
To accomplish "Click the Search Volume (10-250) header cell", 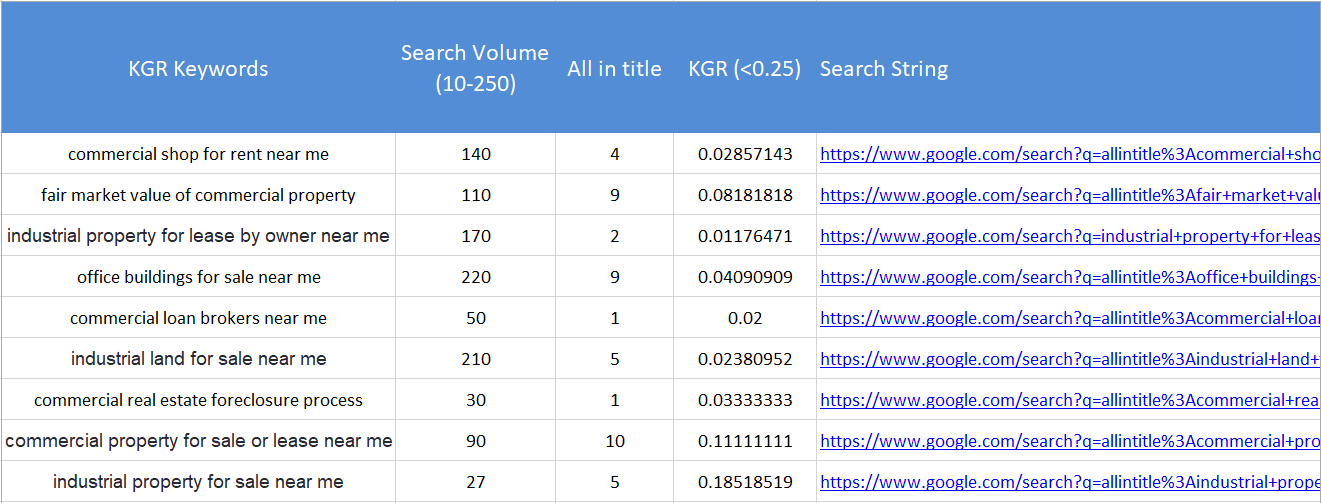I will tap(475, 68).
